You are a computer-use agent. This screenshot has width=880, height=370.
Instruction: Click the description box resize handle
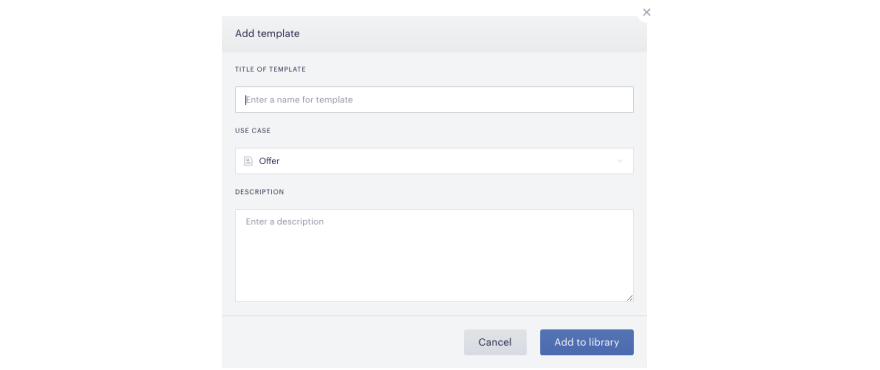(630, 299)
